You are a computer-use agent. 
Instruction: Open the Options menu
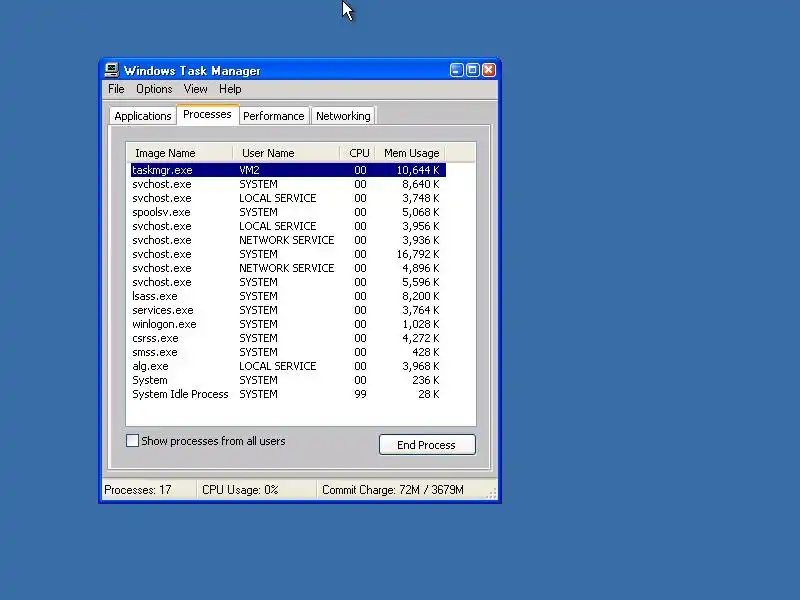tap(154, 89)
